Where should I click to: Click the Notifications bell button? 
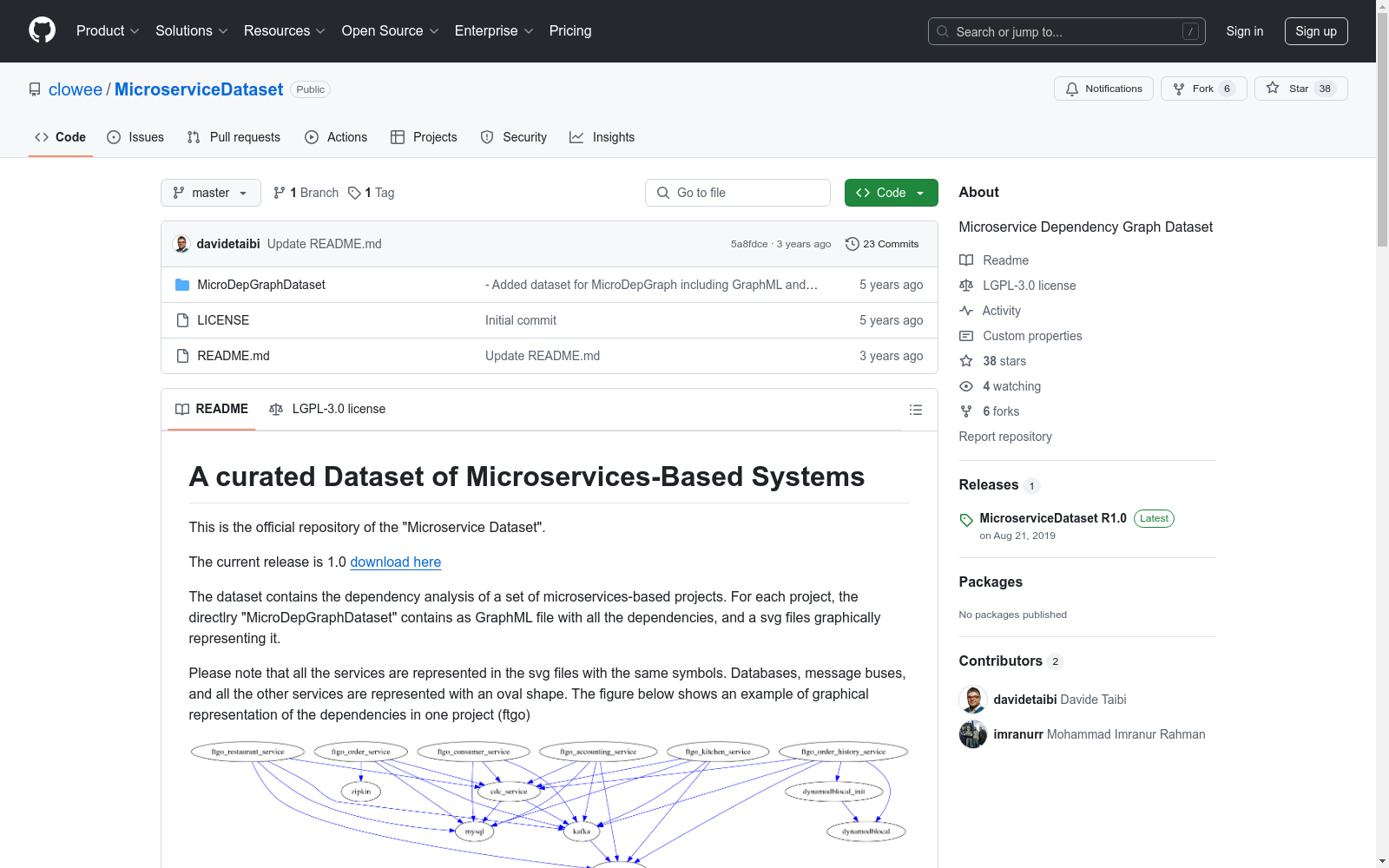pyautogui.click(x=1103, y=89)
